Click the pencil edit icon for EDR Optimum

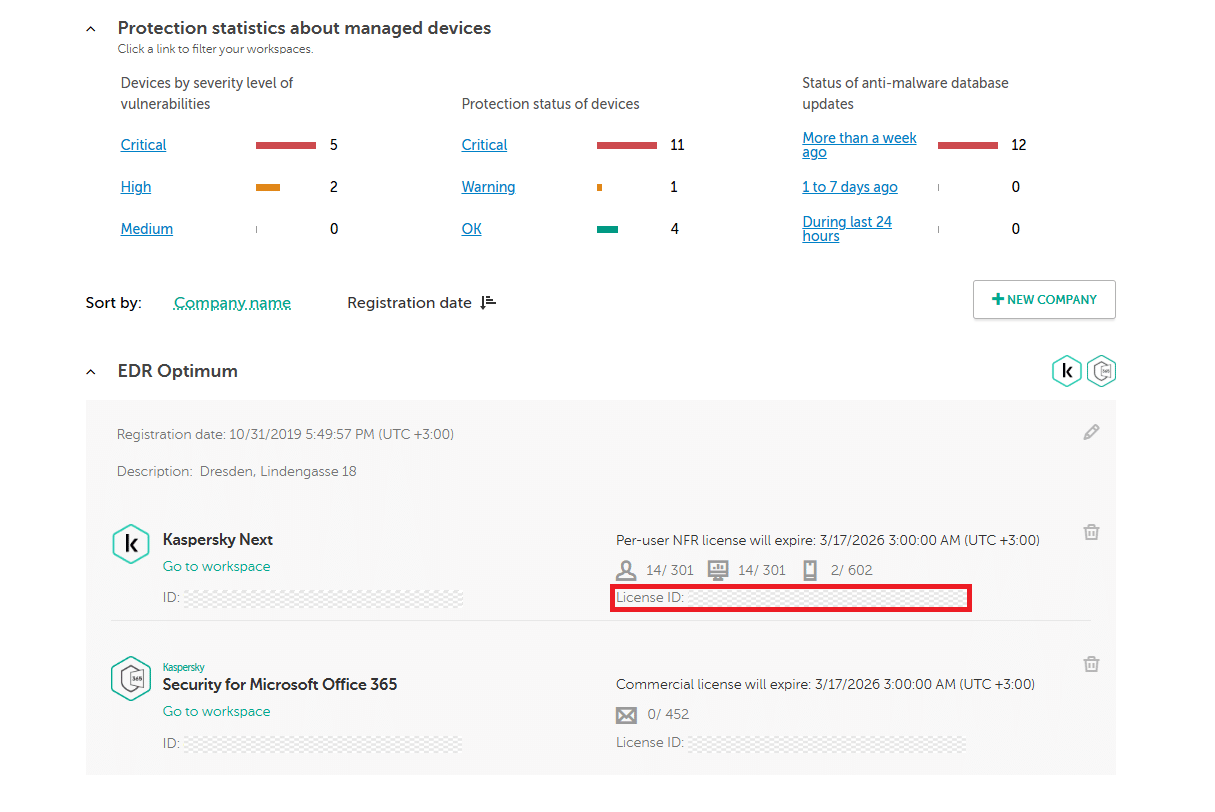1091,432
